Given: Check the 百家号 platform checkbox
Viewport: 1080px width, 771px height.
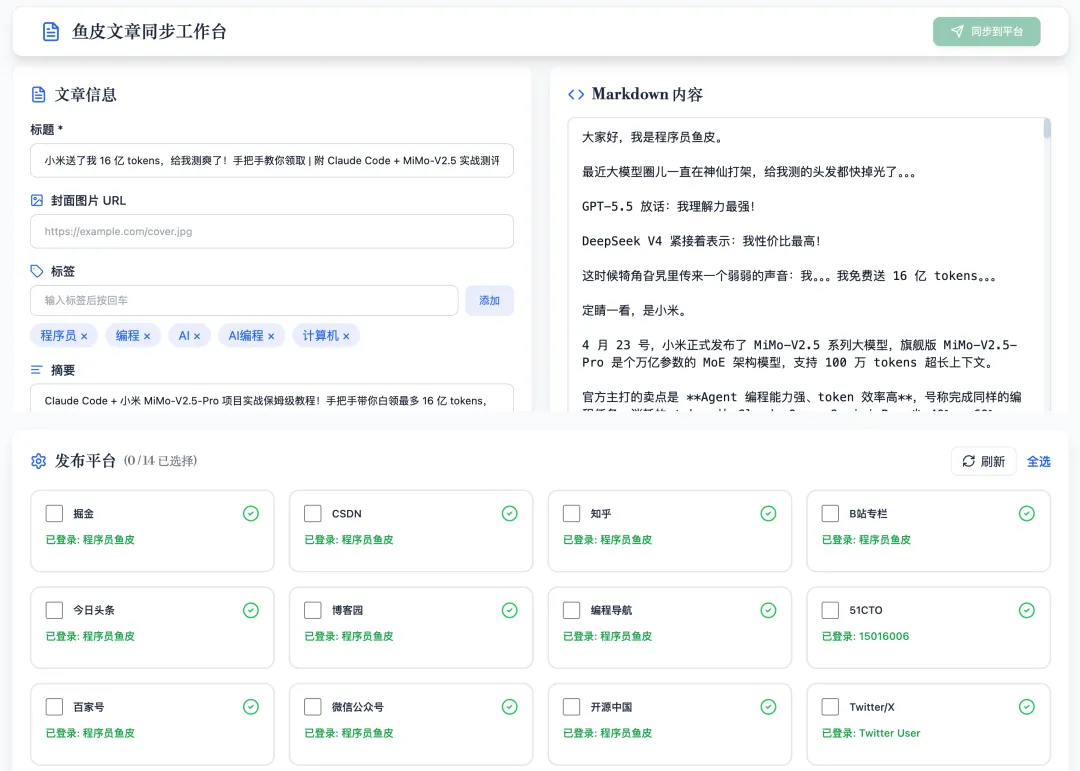Looking at the screenshot, I should pyautogui.click(x=54, y=706).
